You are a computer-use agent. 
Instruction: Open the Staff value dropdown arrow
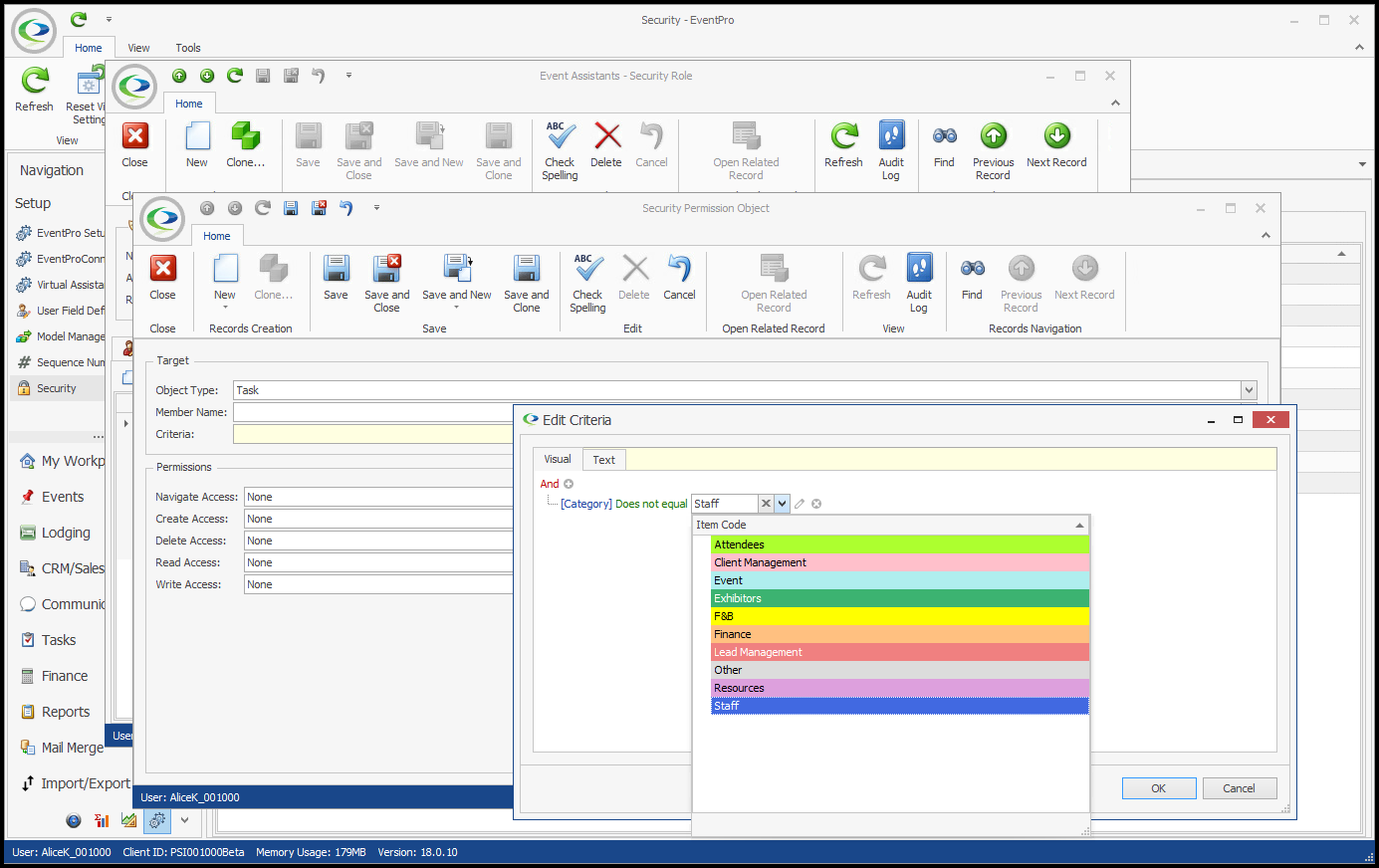tap(782, 504)
